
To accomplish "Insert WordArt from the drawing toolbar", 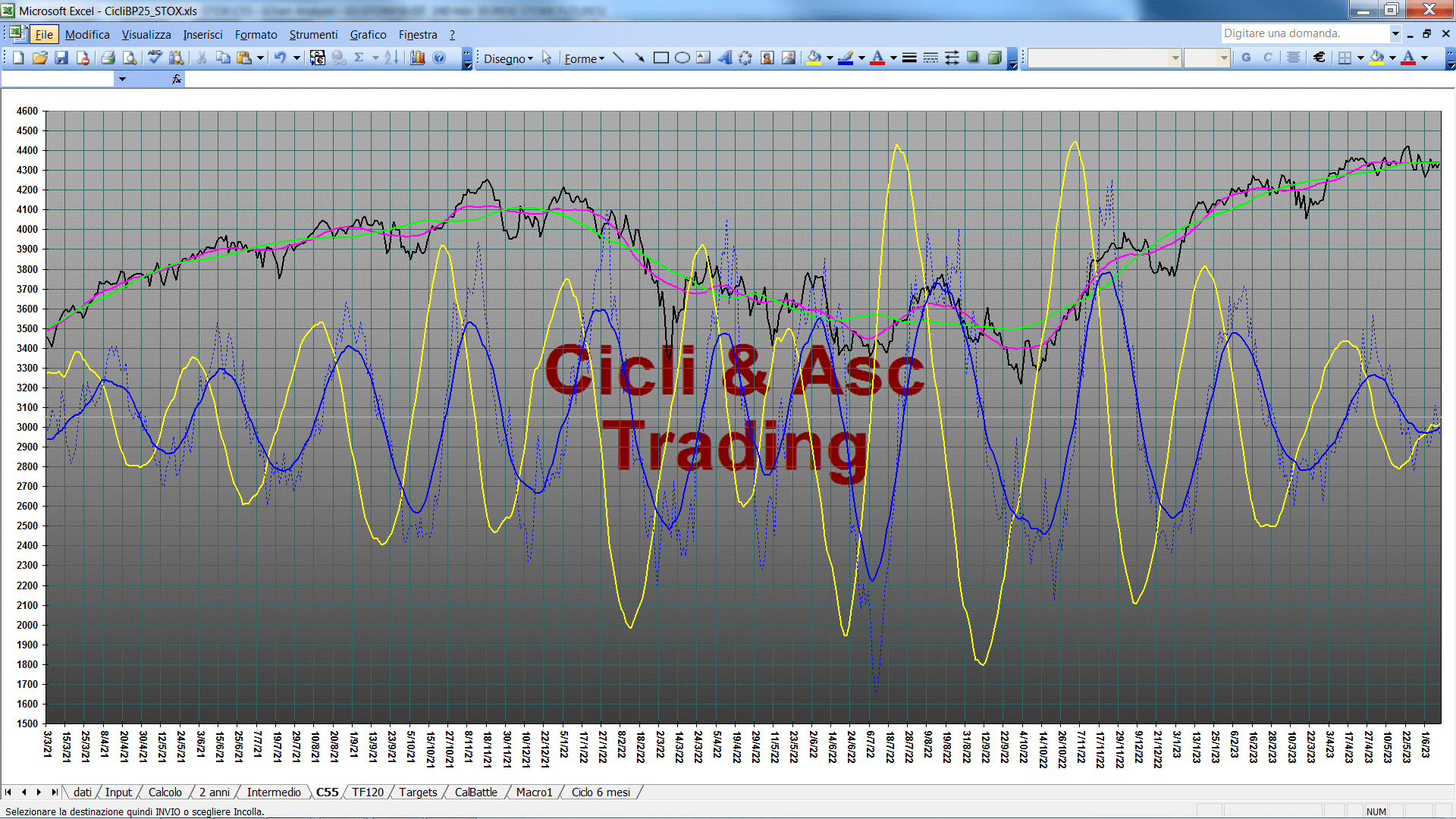I will tap(724, 58).
